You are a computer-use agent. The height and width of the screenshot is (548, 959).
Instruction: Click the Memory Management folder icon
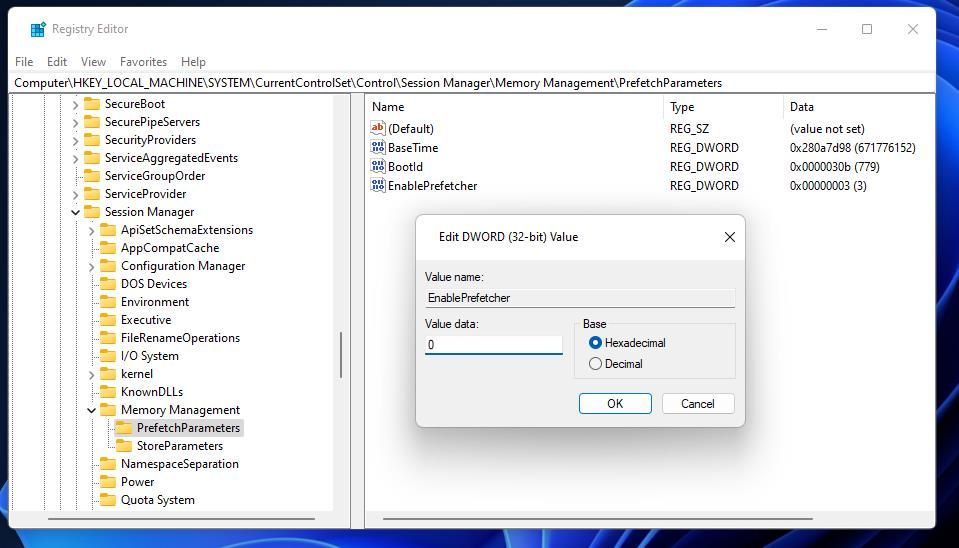click(108, 410)
